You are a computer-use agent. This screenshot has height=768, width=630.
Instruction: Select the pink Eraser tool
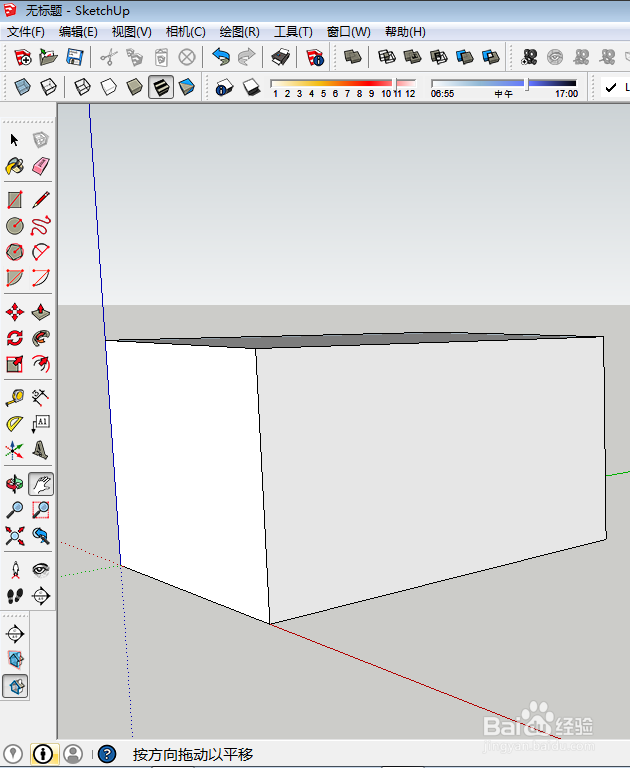[41, 166]
